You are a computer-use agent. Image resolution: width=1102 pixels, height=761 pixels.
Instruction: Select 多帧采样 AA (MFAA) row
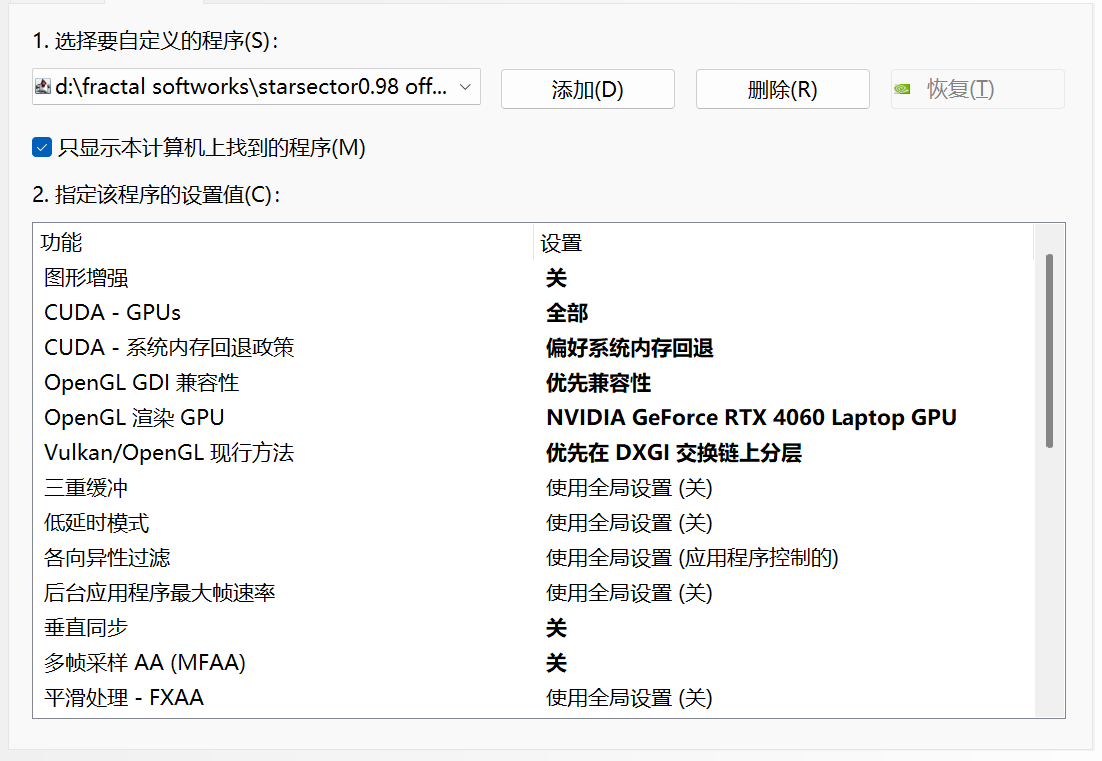coord(533,663)
